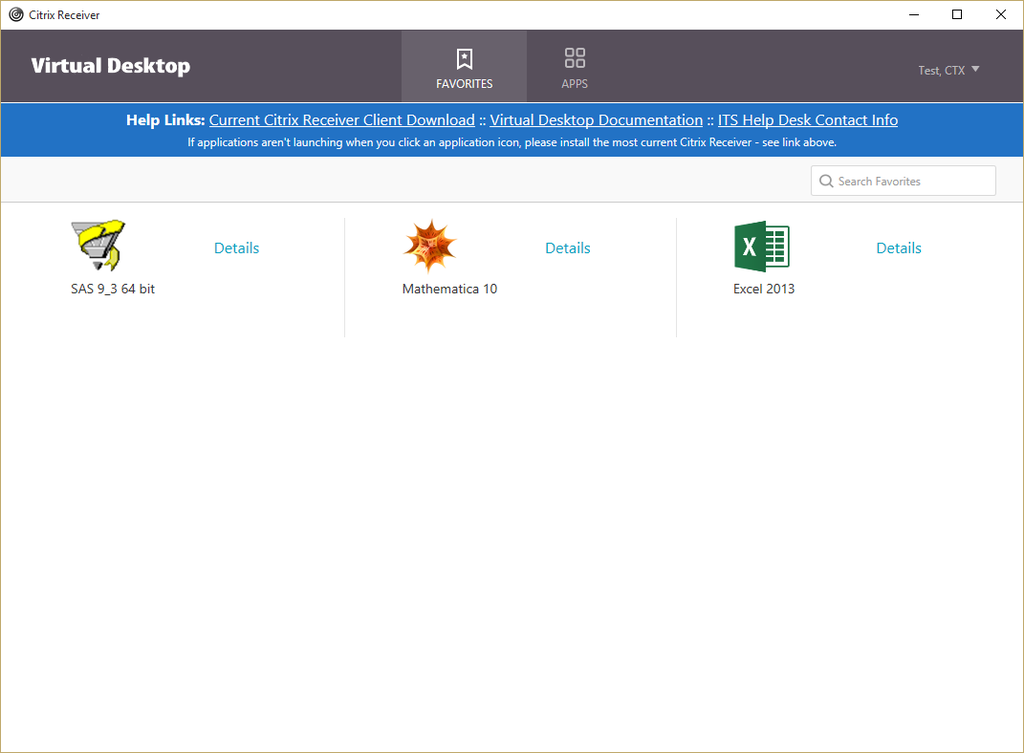This screenshot has height=753, width=1024.
Task: Click the grid icon above APPS
Action: pos(574,58)
